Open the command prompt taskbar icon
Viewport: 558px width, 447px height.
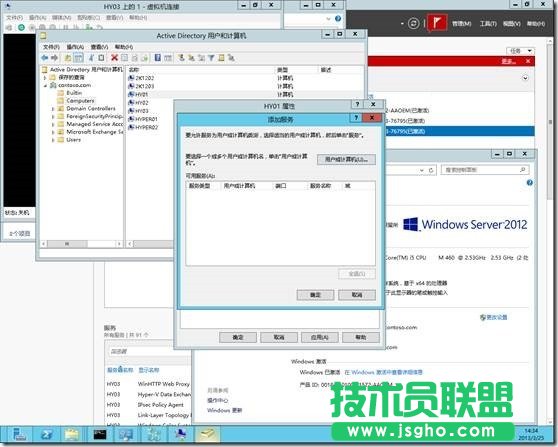100,435
